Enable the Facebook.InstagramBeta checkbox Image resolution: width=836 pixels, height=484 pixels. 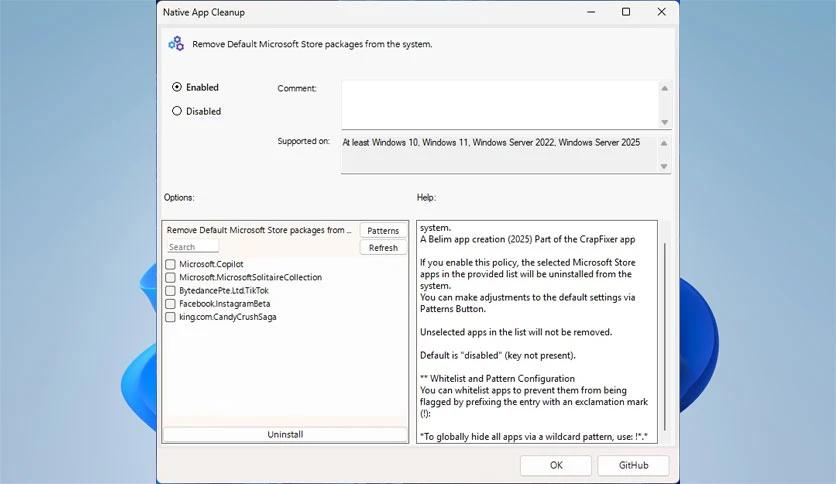click(x=171, y=304)
